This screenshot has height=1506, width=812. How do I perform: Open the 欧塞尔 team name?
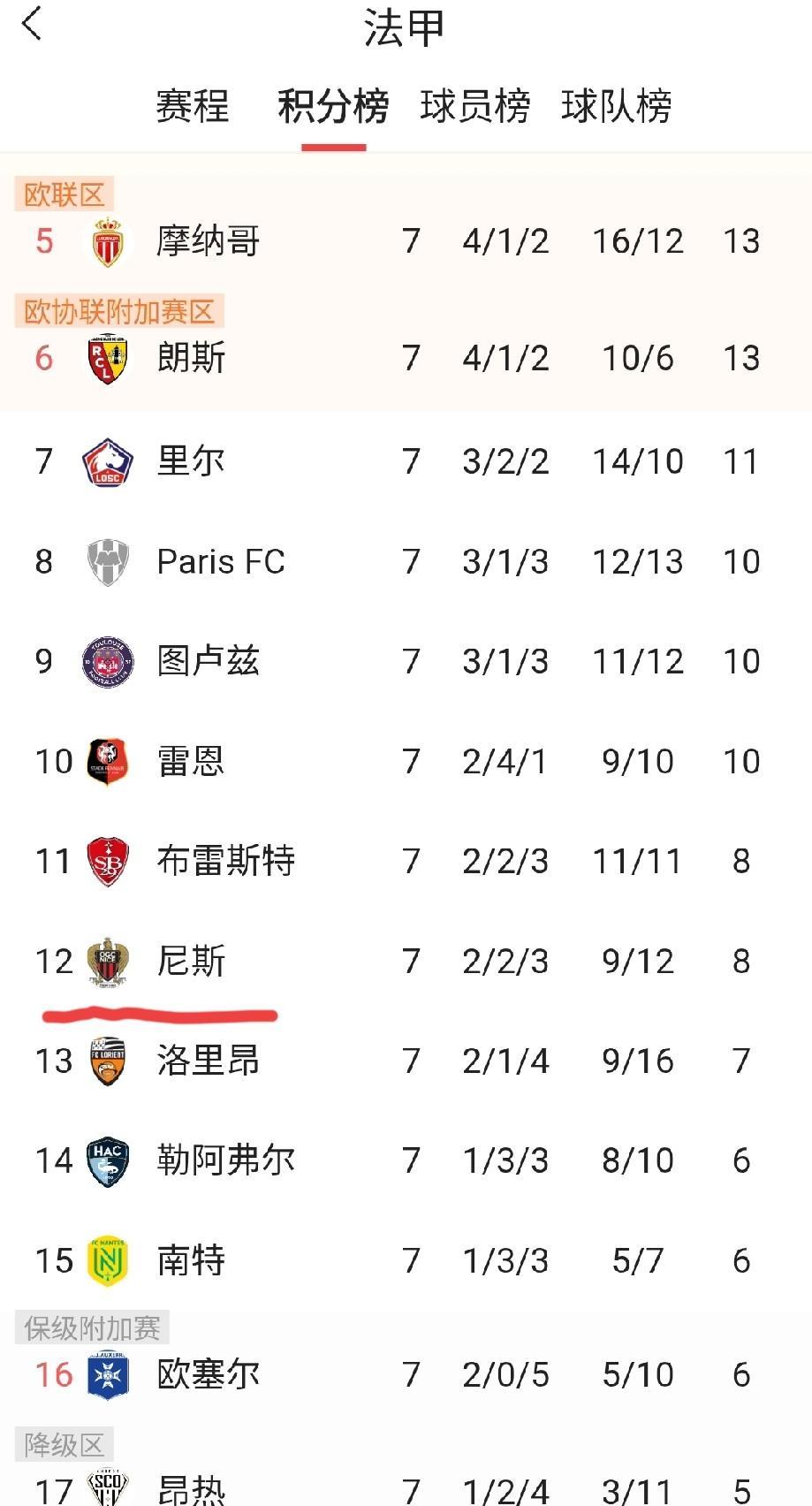[x=208, y=1375]
